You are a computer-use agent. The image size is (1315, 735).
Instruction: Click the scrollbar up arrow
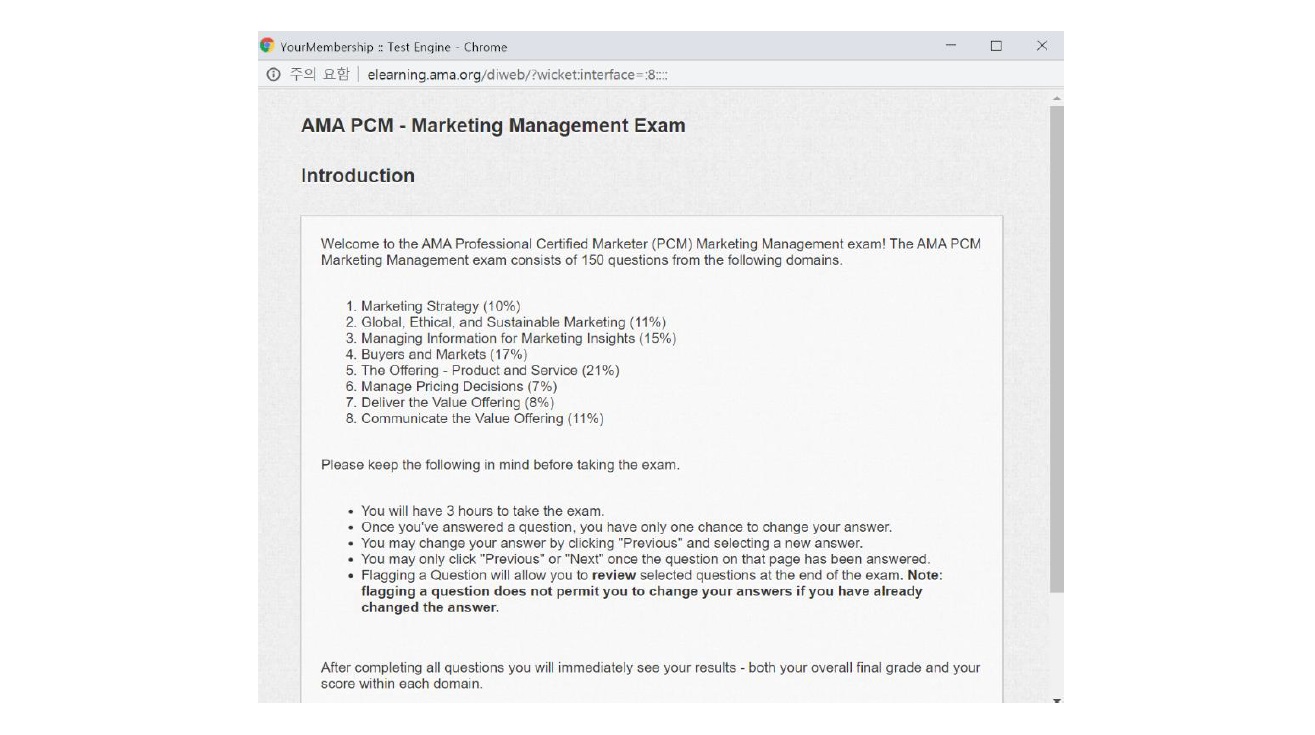coord(1056,98)
